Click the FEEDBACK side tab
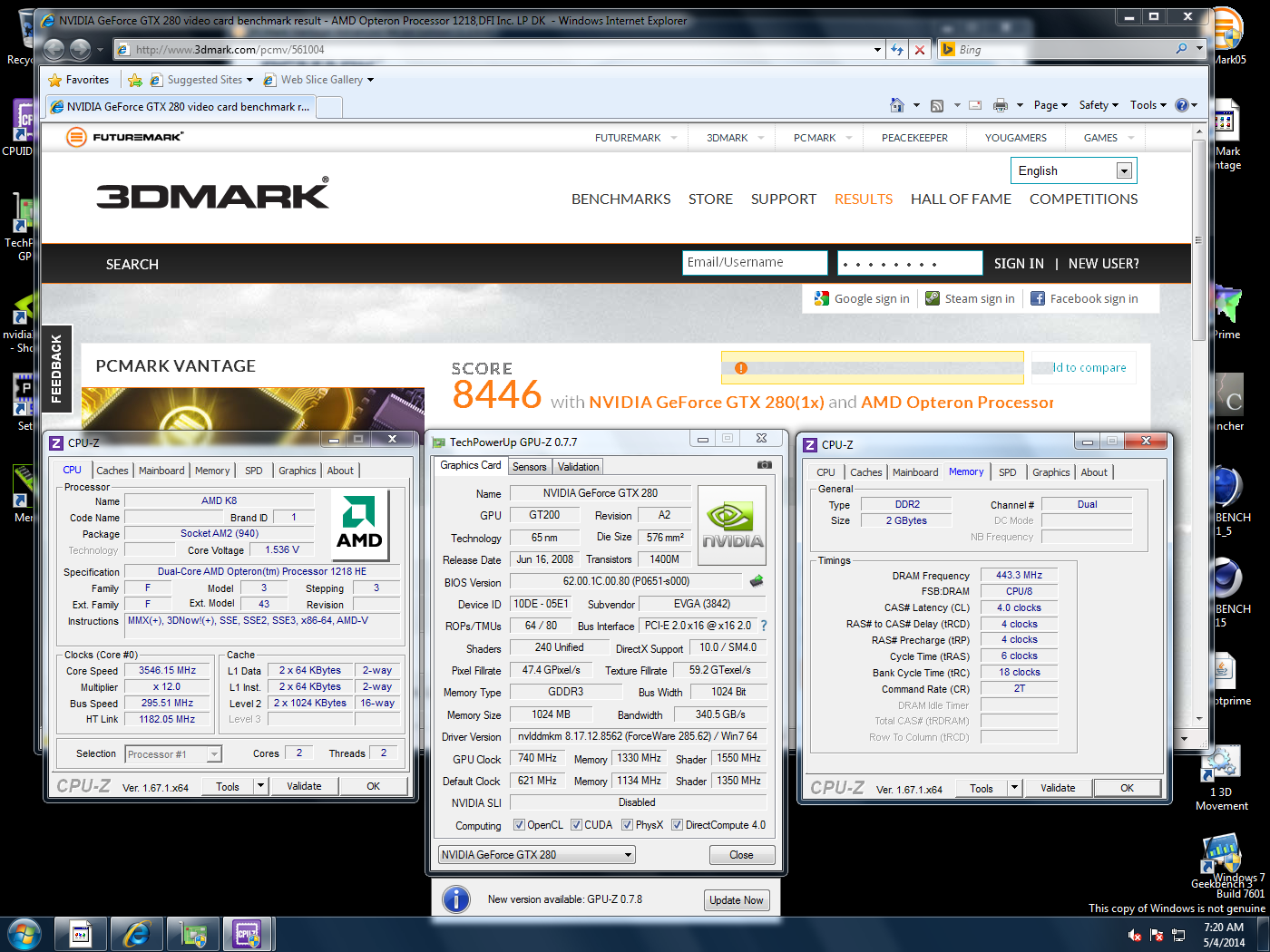The width and height of the screenshot is (1270, 952). click(56, 369)
